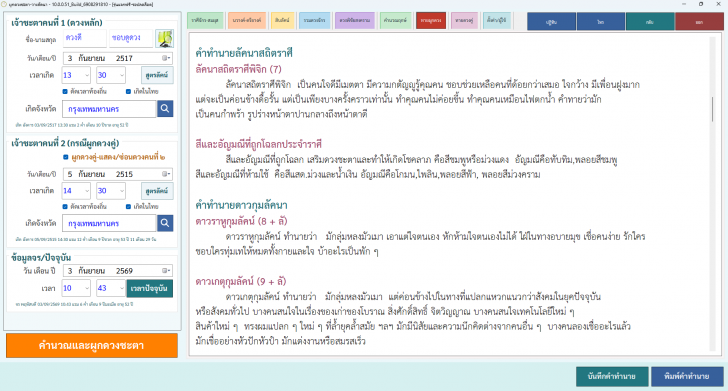
Task: Open the pink ทายดวงคู่ tab
Action: (x=464, y=20)
